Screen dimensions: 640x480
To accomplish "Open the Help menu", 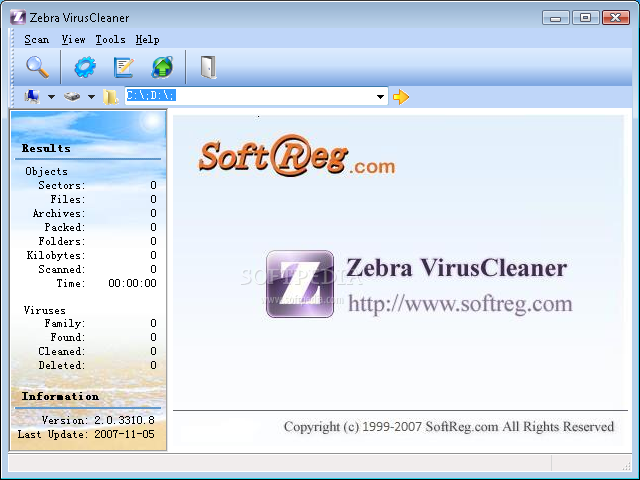I will (x=147, y=40).
